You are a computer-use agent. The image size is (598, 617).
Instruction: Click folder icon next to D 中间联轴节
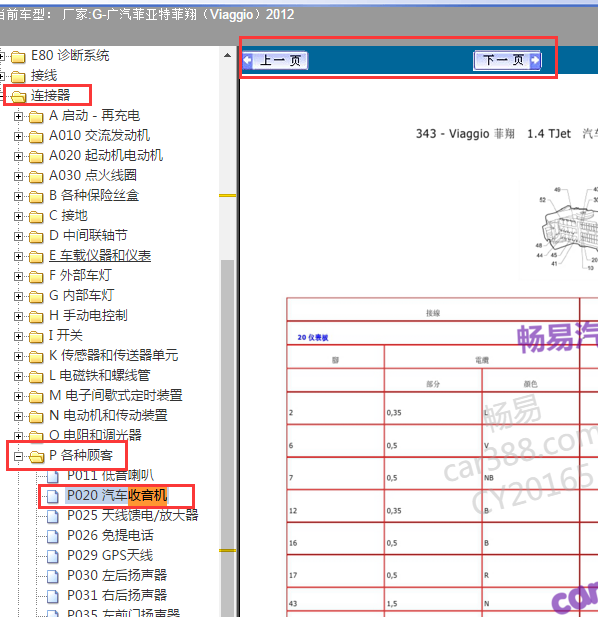(x=36, y=237)
